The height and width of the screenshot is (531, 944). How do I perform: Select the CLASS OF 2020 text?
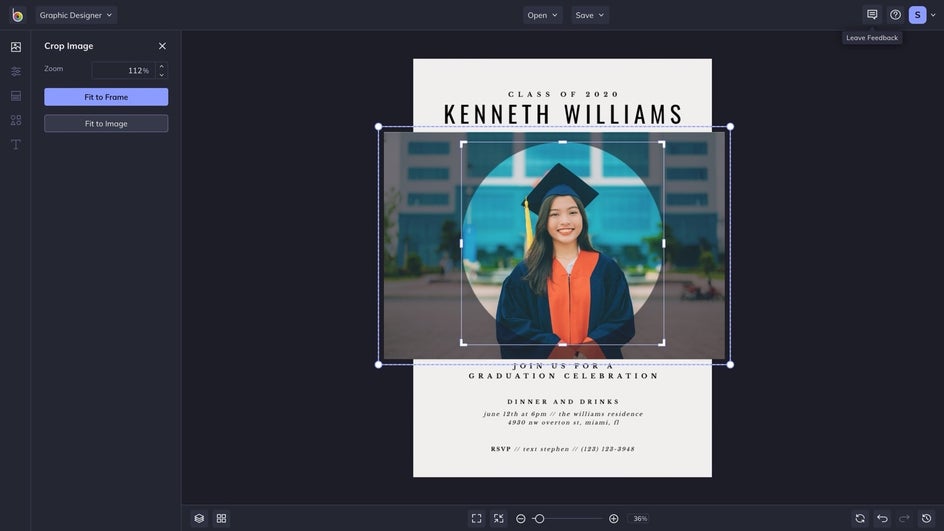coord(563,94)
